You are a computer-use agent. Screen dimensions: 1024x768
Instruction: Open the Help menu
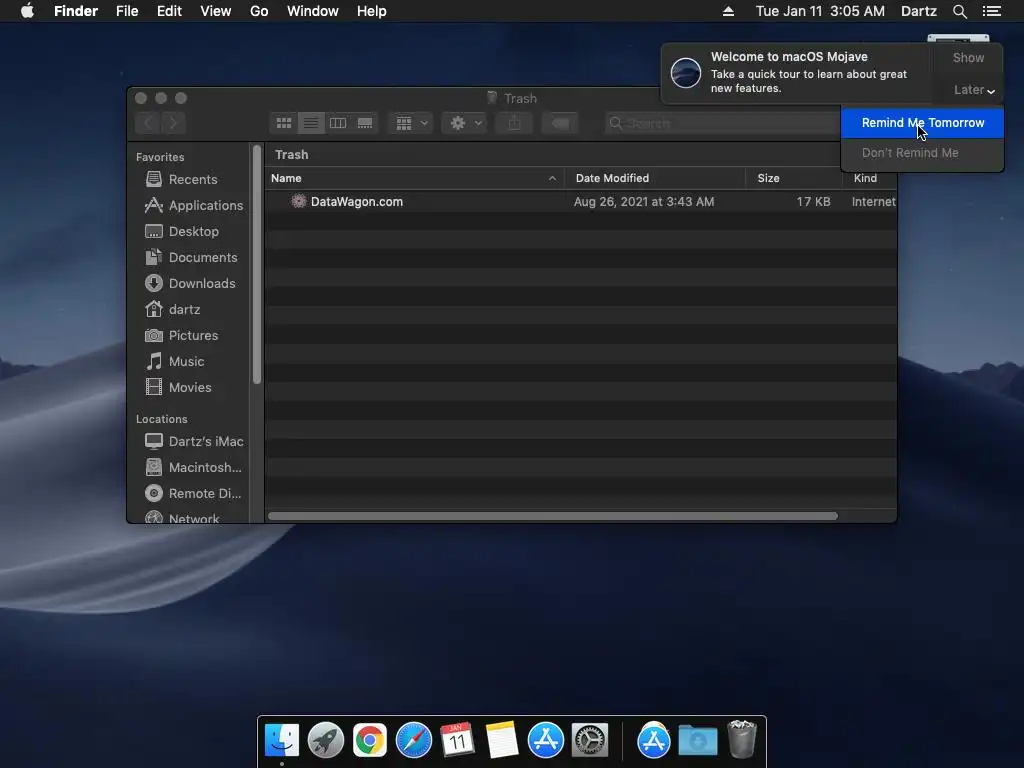click(x=372, y=11)
